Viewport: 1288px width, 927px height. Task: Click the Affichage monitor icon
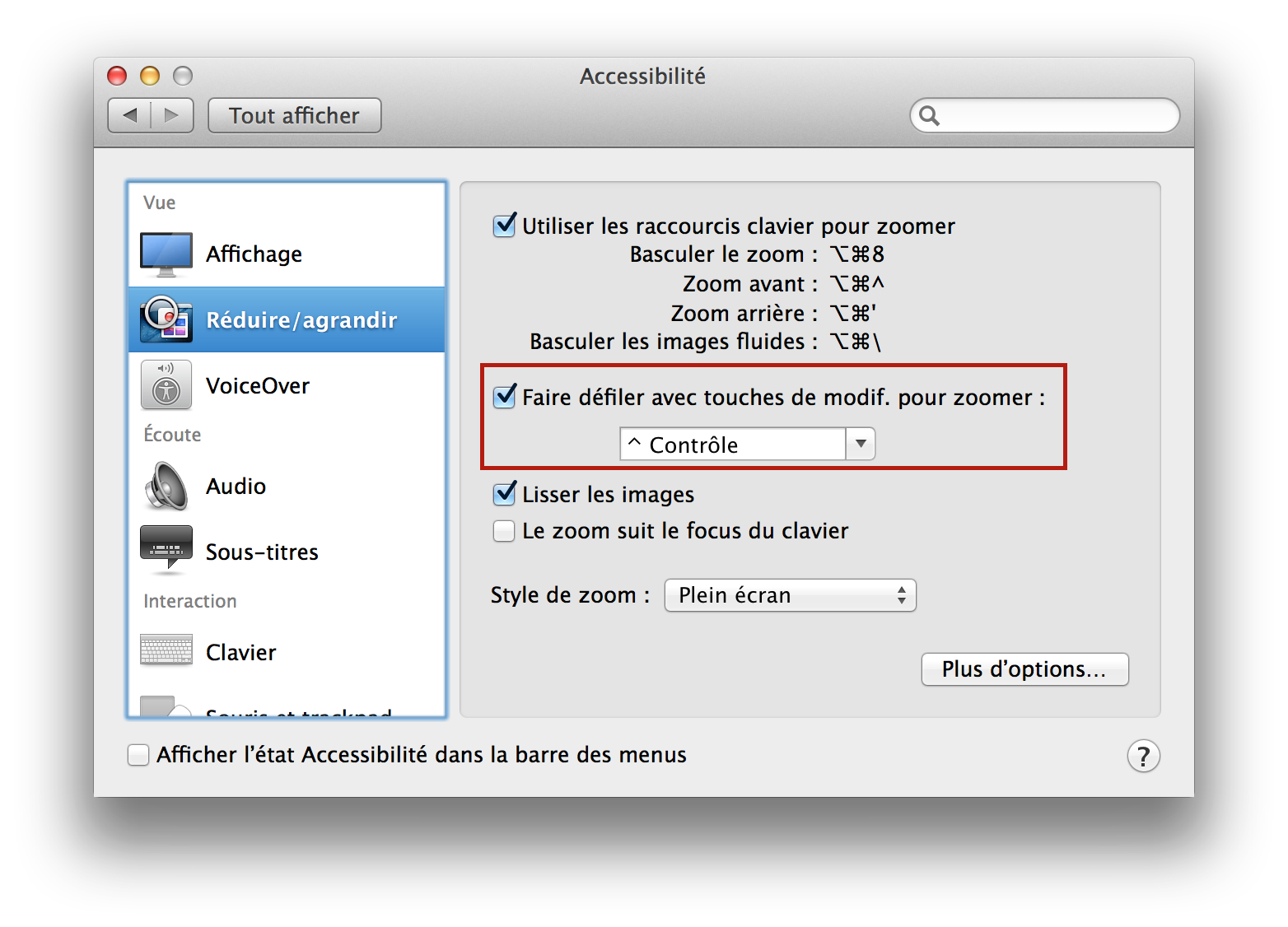tap(166, 254)
